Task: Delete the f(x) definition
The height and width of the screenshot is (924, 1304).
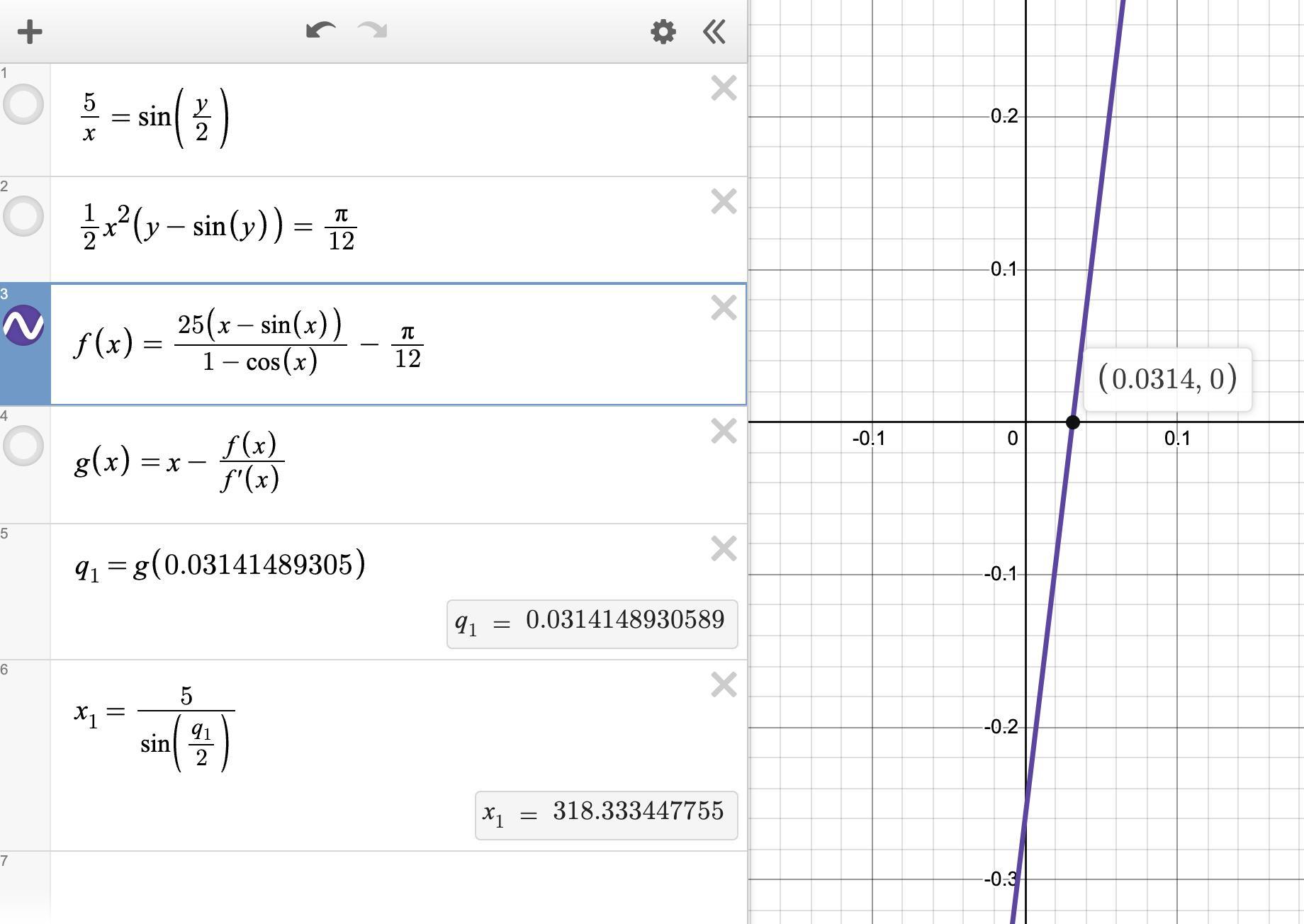Action: [x=724, y=308]
